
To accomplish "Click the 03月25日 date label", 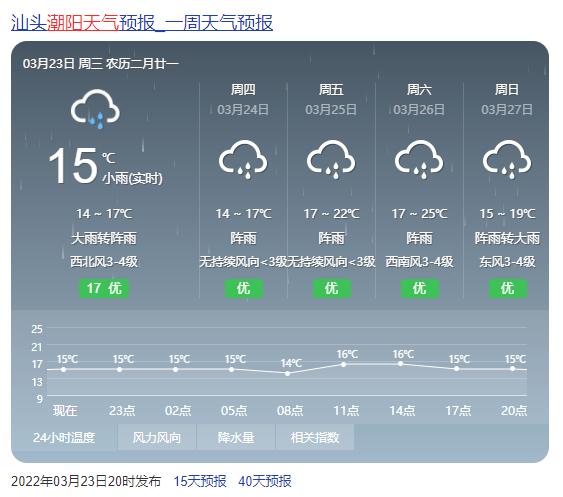I will click(x=331, y=110).
